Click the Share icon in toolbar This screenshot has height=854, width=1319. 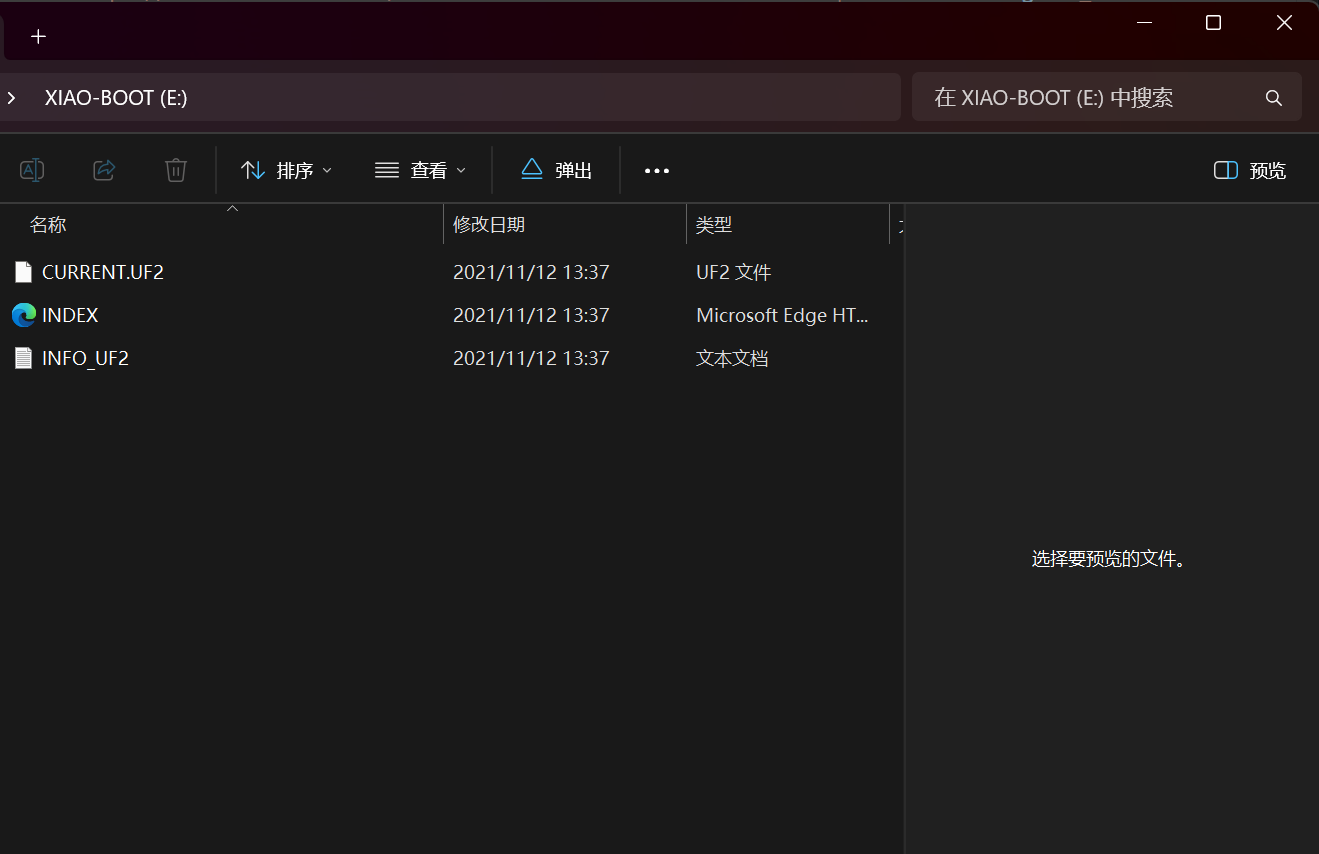pyautogui.click(x=104, y=170)
